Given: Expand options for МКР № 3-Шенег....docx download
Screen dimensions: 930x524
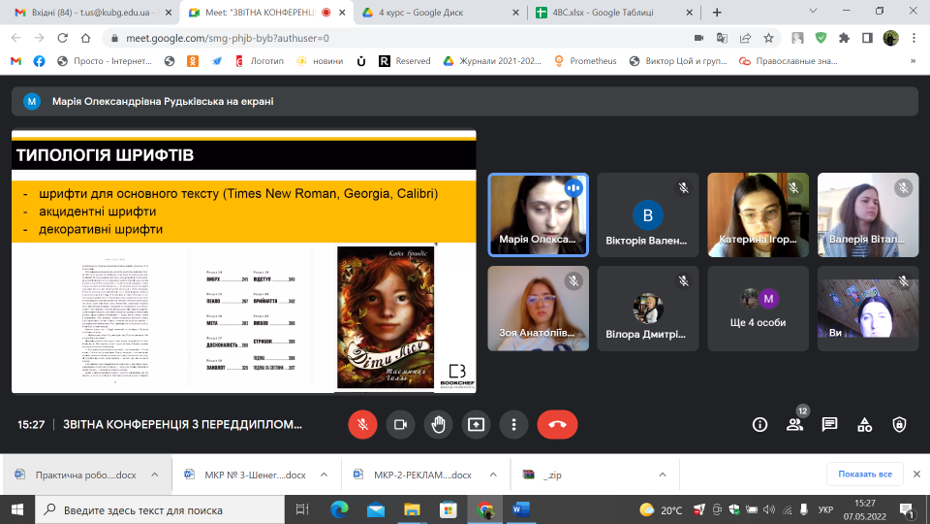Looking at the screenshot, I should click(x=324, y=475).
